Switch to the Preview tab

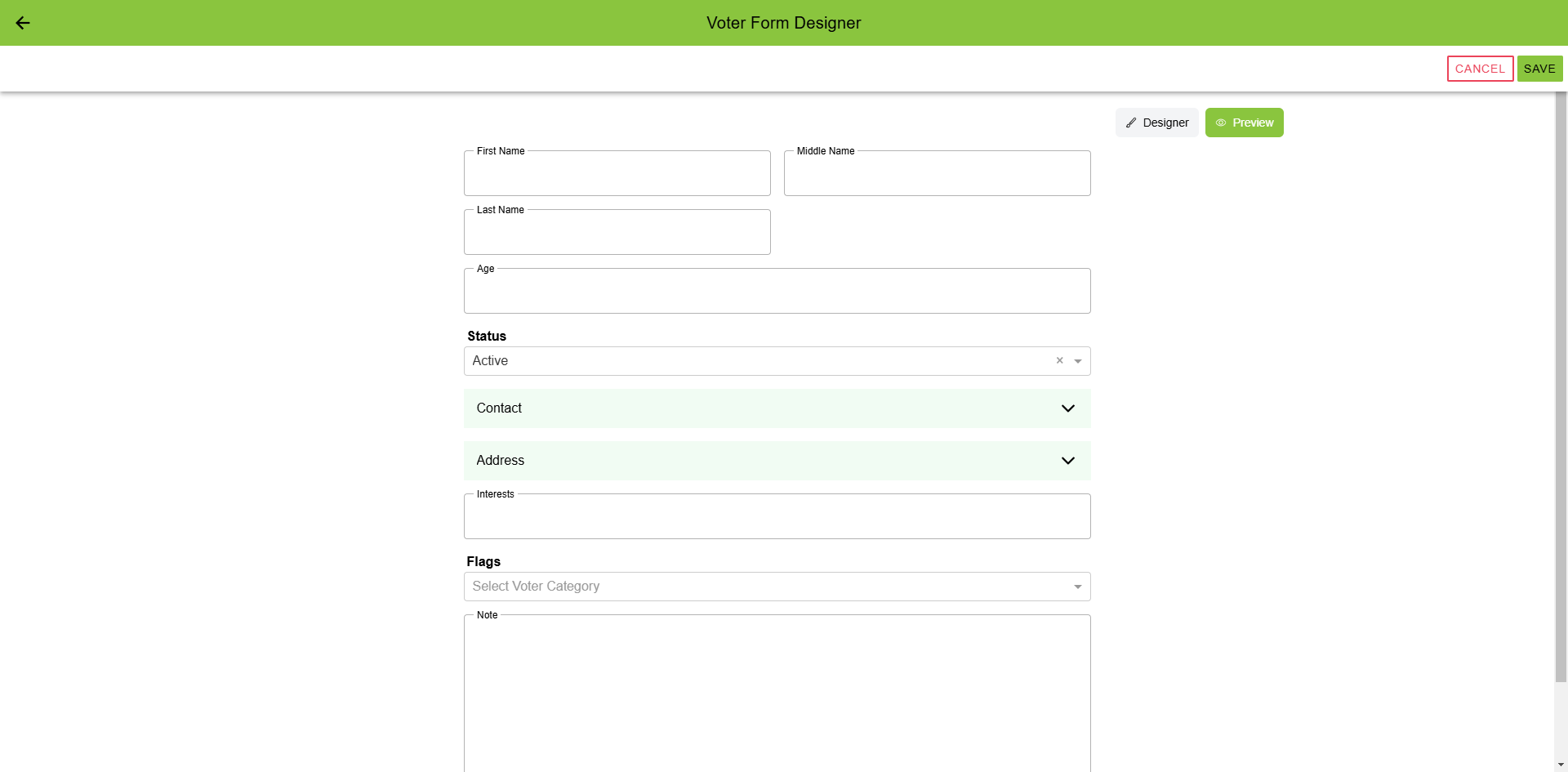tap(1244, 123)
